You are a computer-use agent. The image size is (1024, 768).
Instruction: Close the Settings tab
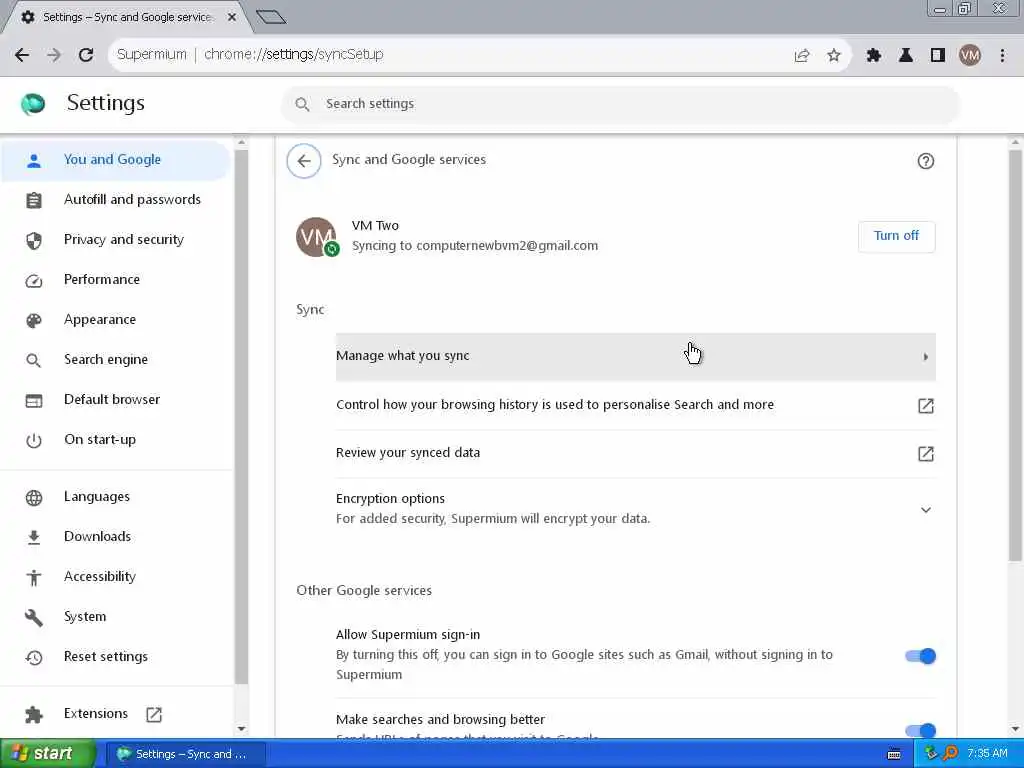point(231,17)
